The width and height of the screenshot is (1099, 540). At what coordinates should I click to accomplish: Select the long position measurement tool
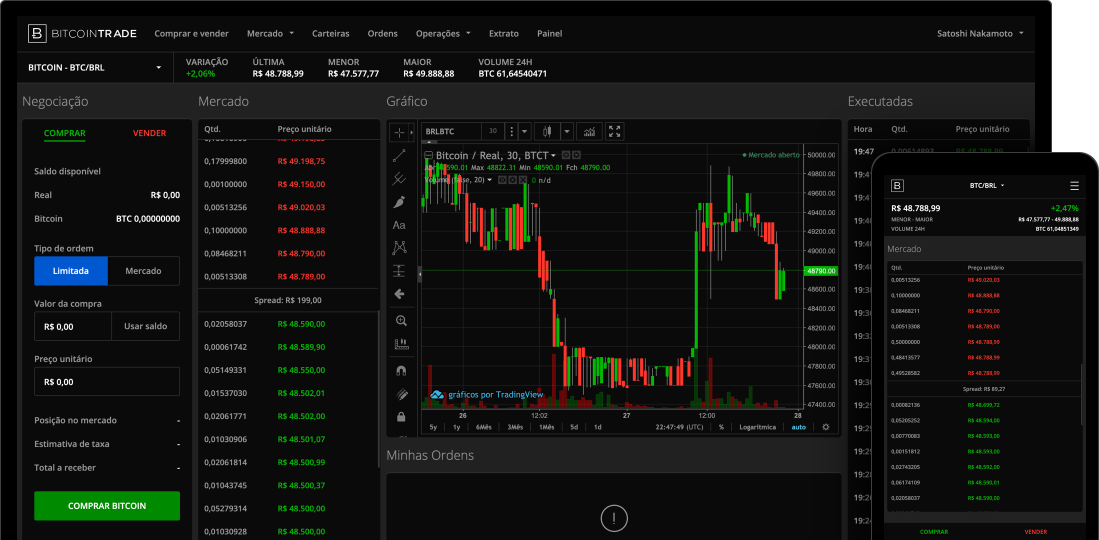click(x=400, y=271)
